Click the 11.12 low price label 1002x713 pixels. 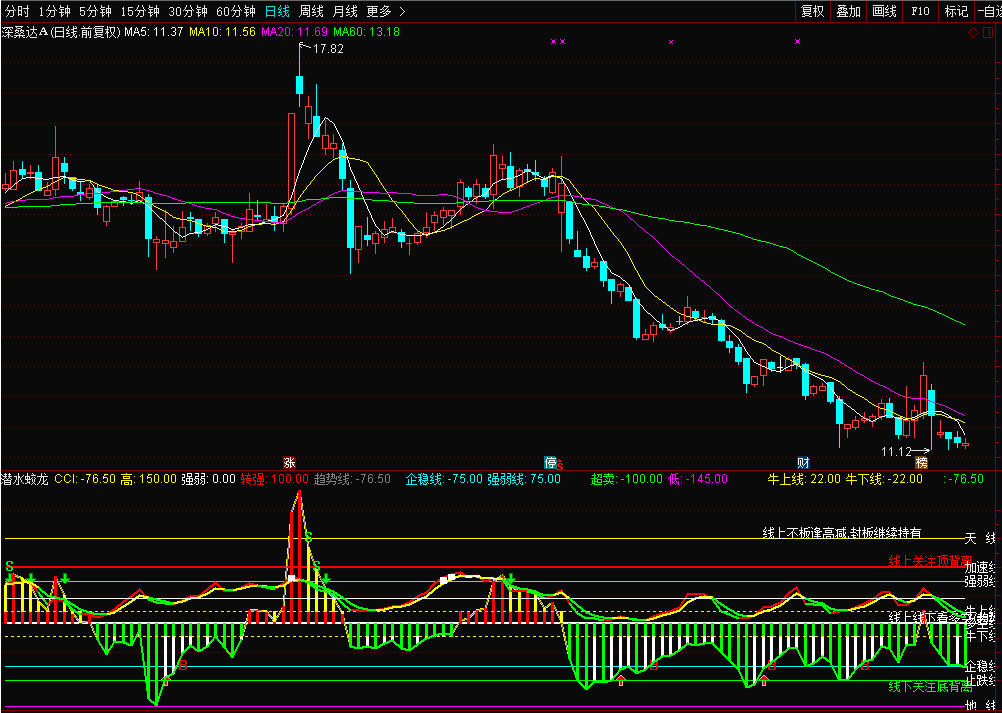click(896, 452)
